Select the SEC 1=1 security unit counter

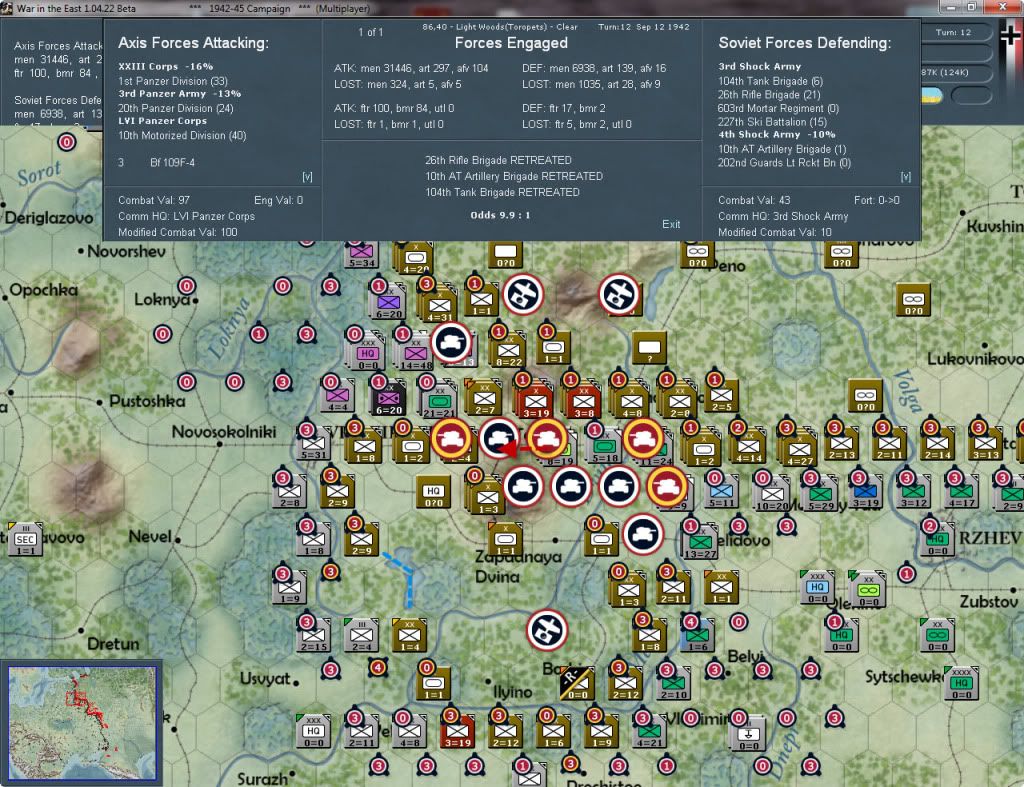[25, 539]
